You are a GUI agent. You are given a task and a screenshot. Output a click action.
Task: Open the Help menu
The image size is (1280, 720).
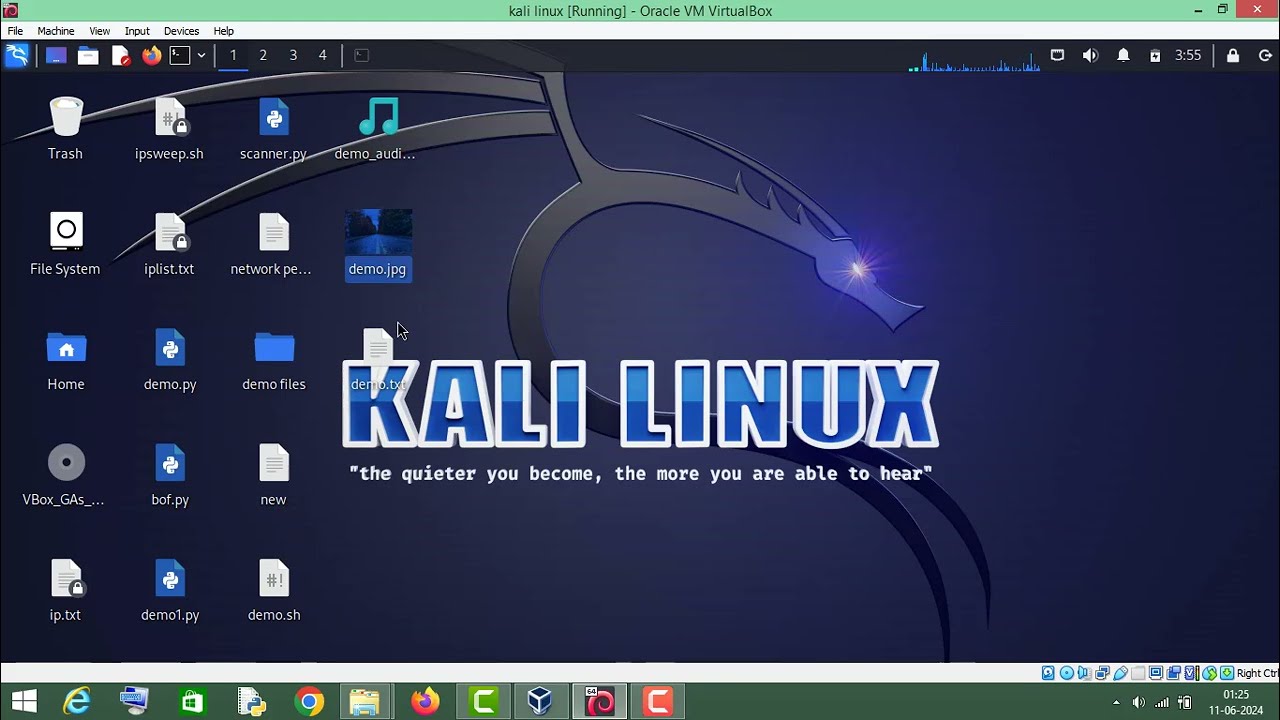click(224, 31)
